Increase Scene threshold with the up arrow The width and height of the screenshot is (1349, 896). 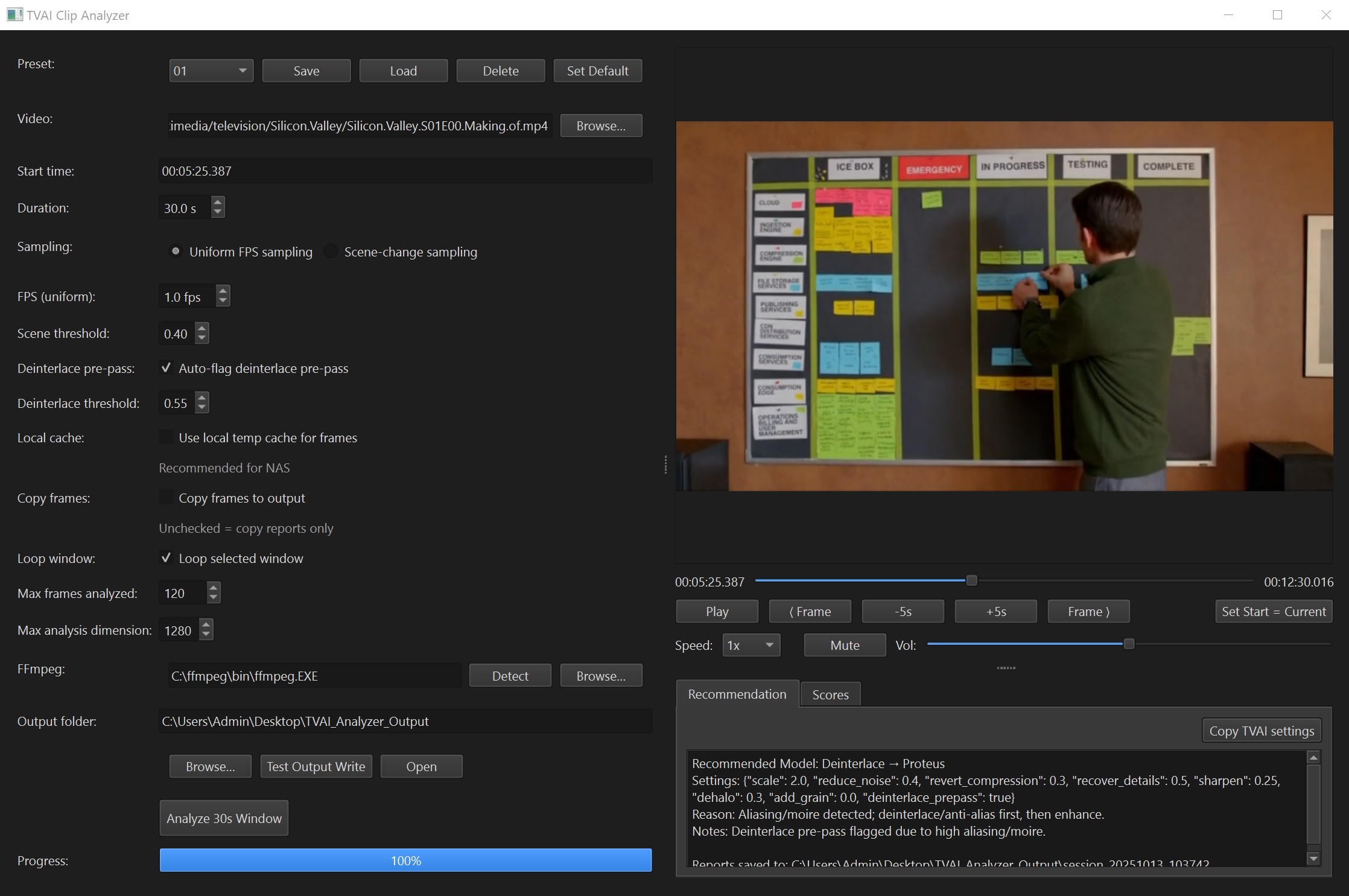[x=202, y=328]
